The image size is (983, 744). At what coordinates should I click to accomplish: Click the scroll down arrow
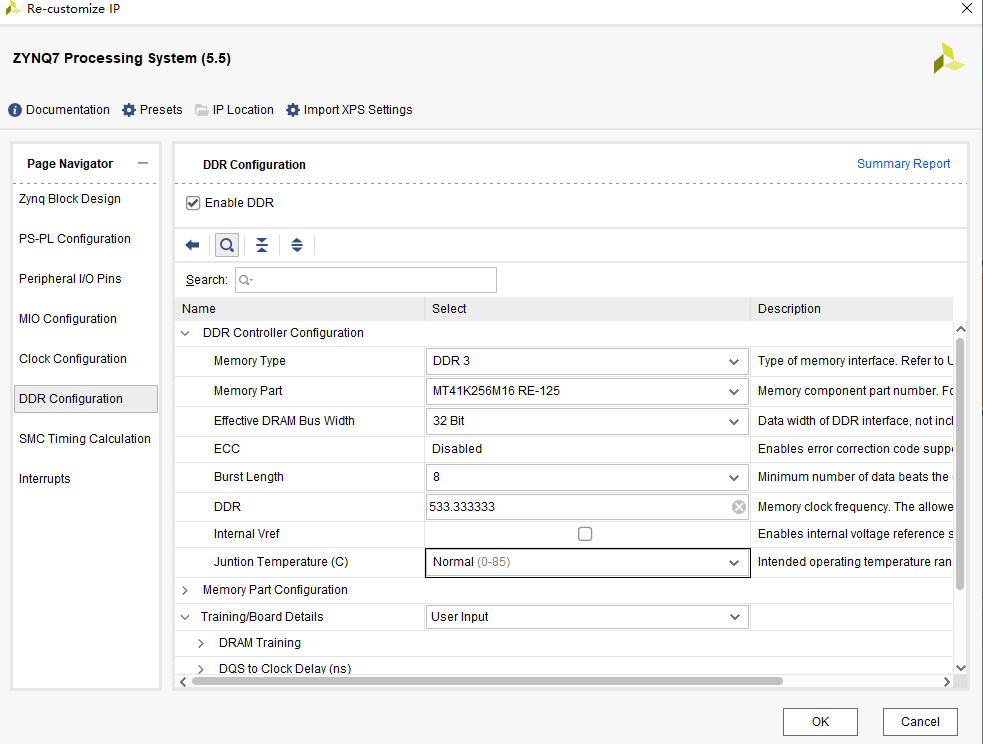pyautogui.click(x=960, y=668)
